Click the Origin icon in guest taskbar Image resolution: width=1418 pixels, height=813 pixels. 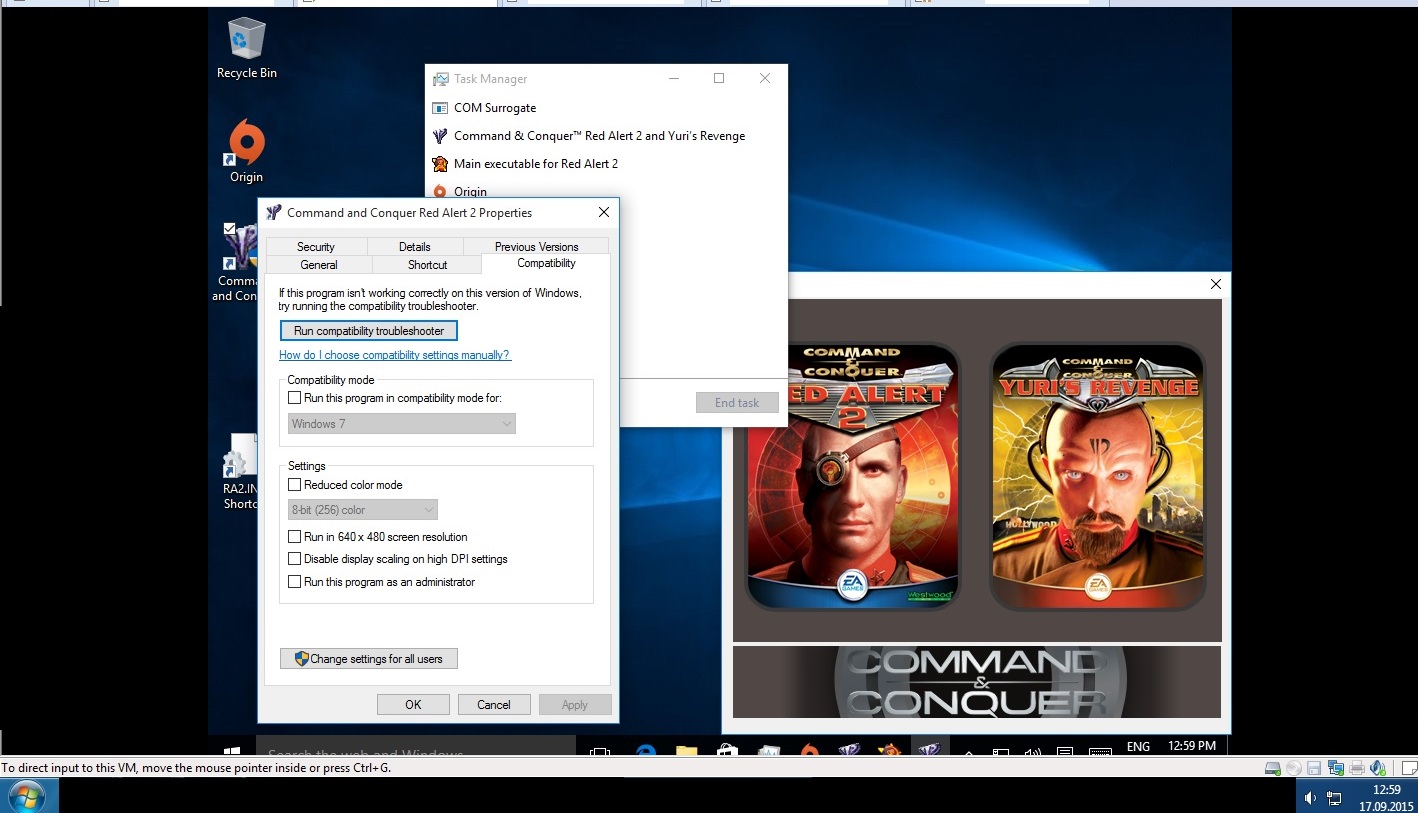pos(809,750)
